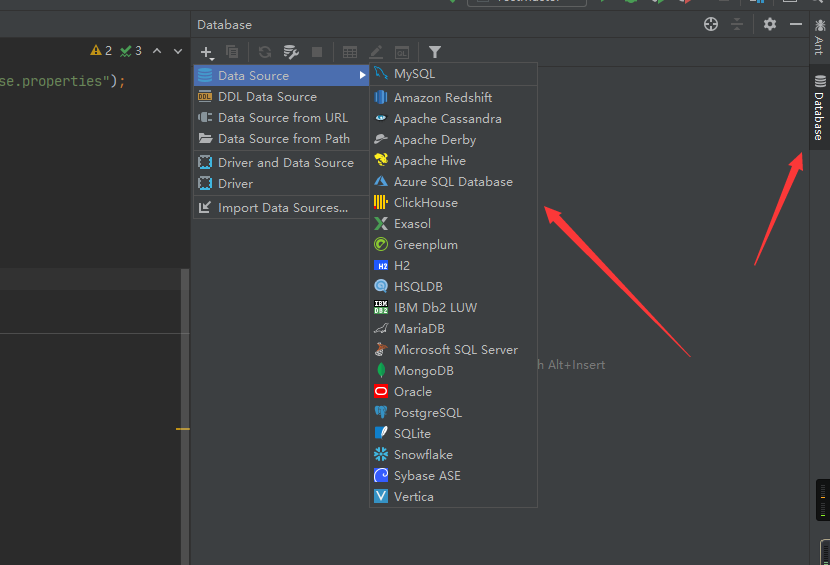This screenshot has height=565, width=830.
Task: Go to next highlighted error arrow
Action: [x=178, y=51]
